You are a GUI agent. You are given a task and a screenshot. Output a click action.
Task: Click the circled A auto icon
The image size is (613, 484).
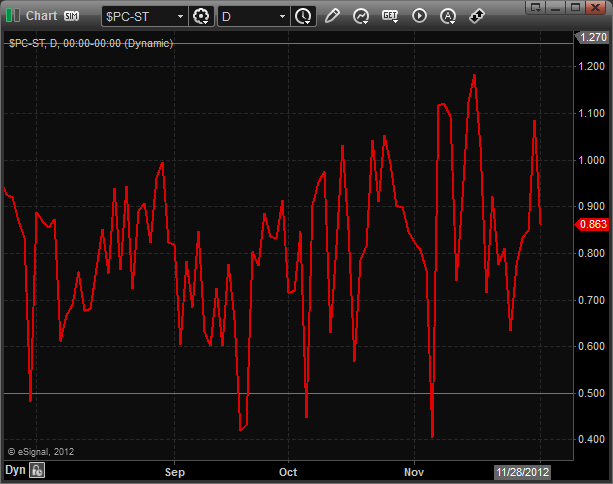[x=448, y=16]
